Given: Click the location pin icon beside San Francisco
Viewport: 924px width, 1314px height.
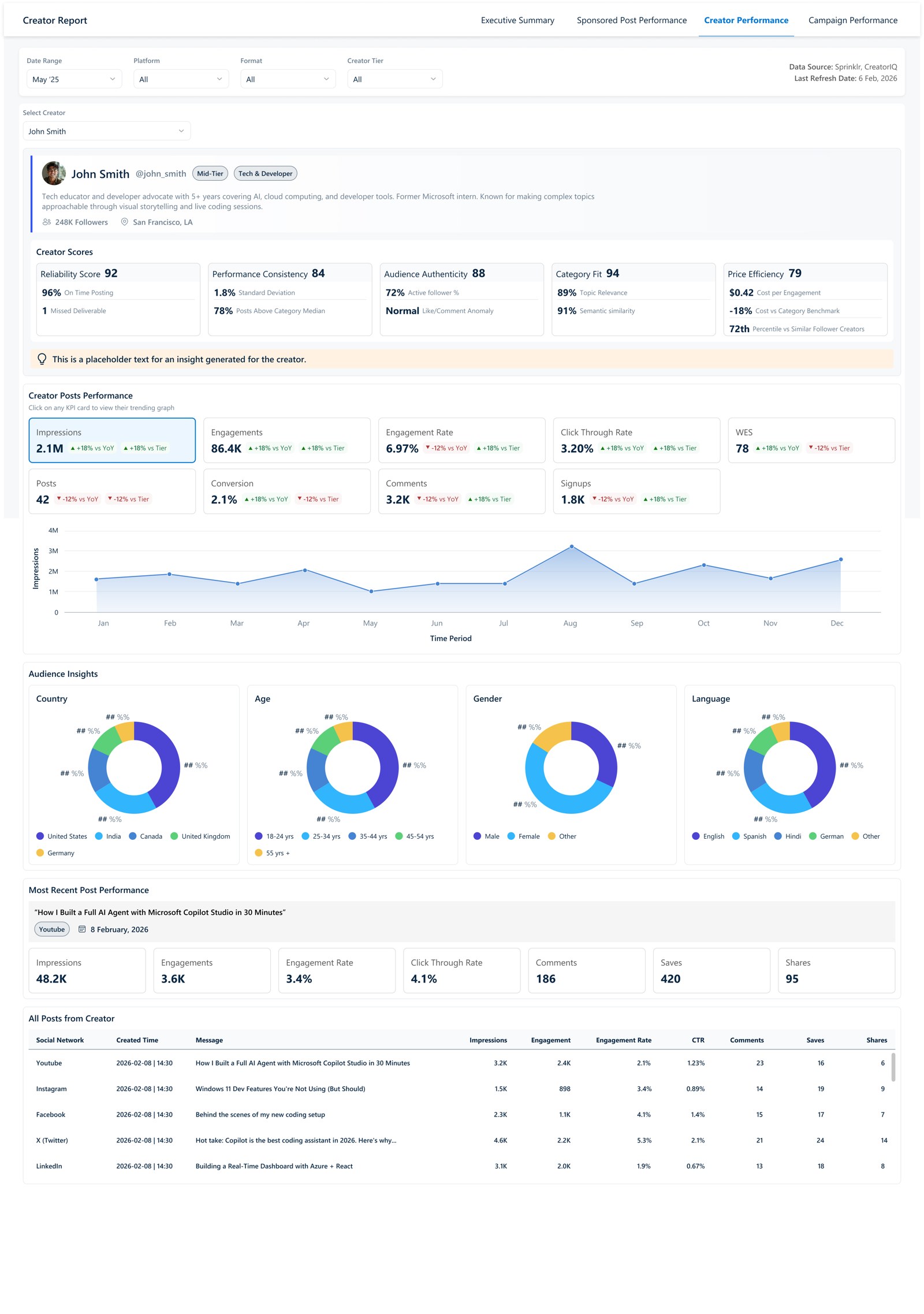Looking at the screenshot, I should coord(124,222).
